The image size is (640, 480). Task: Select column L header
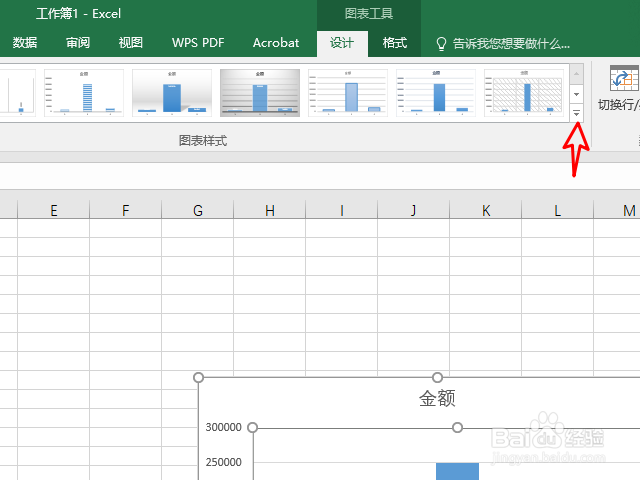tap(558, 210)
